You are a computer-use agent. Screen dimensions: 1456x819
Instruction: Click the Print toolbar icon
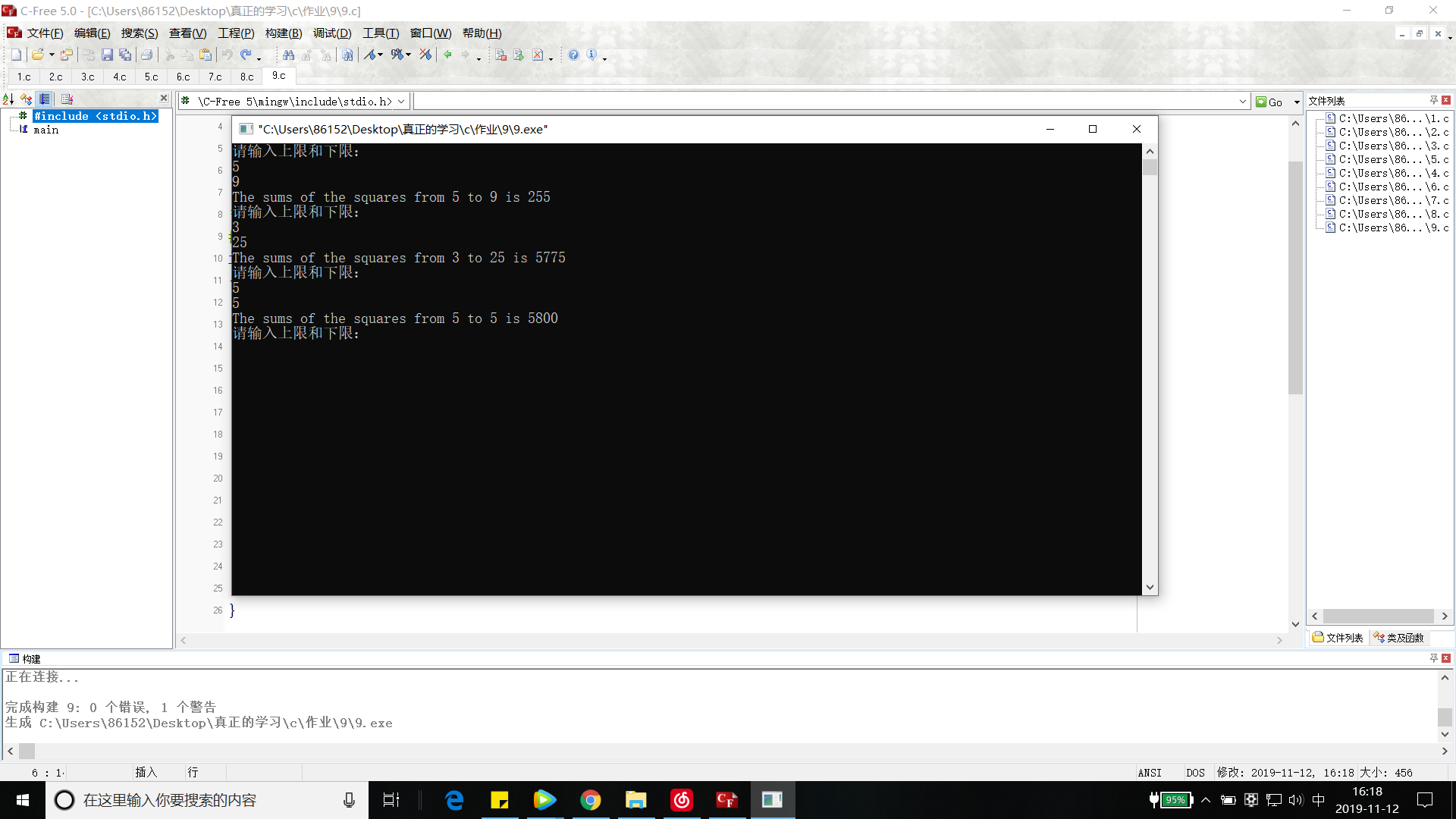pos(147,55)
